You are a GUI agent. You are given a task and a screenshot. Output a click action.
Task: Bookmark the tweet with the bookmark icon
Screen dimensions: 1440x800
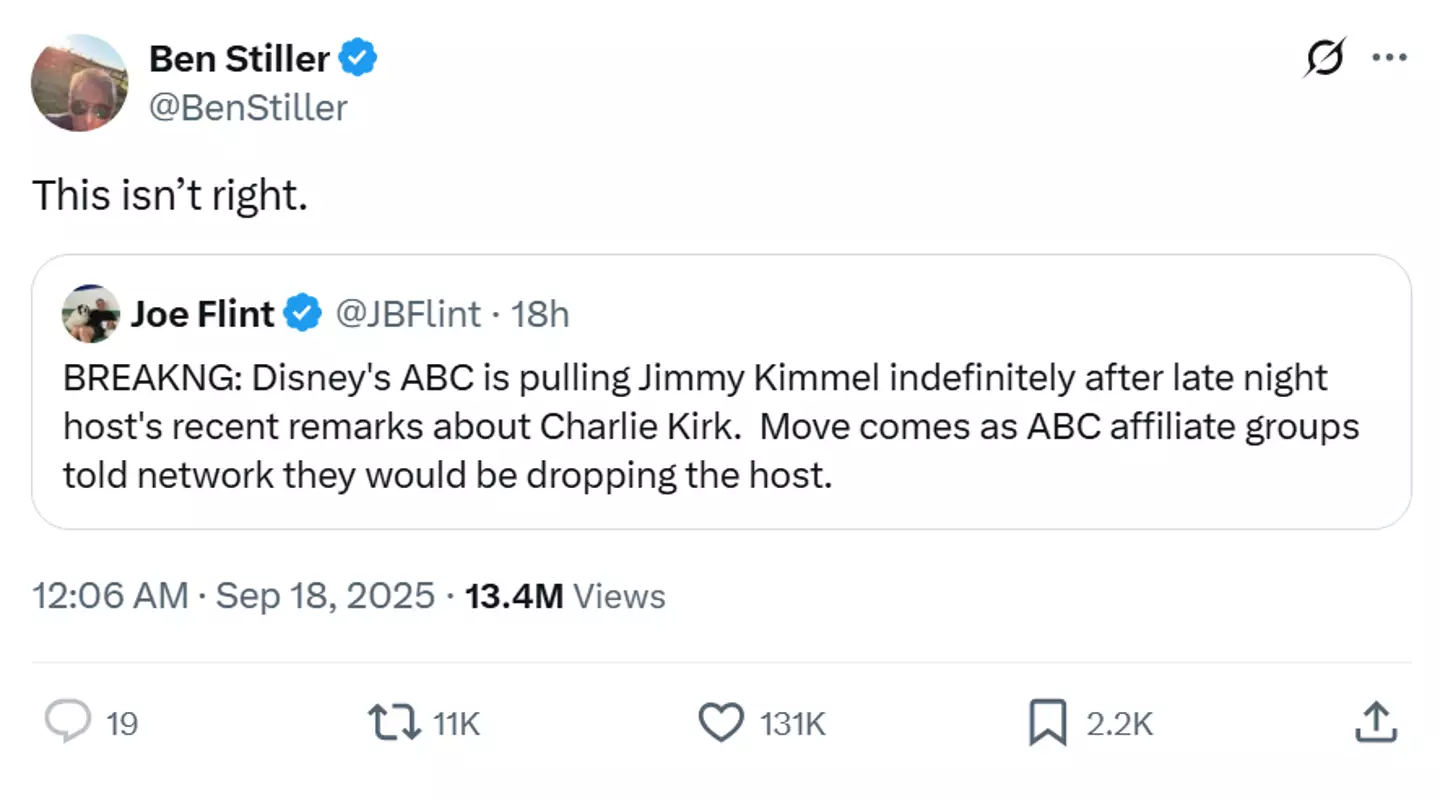click(x=1047, y=722)
